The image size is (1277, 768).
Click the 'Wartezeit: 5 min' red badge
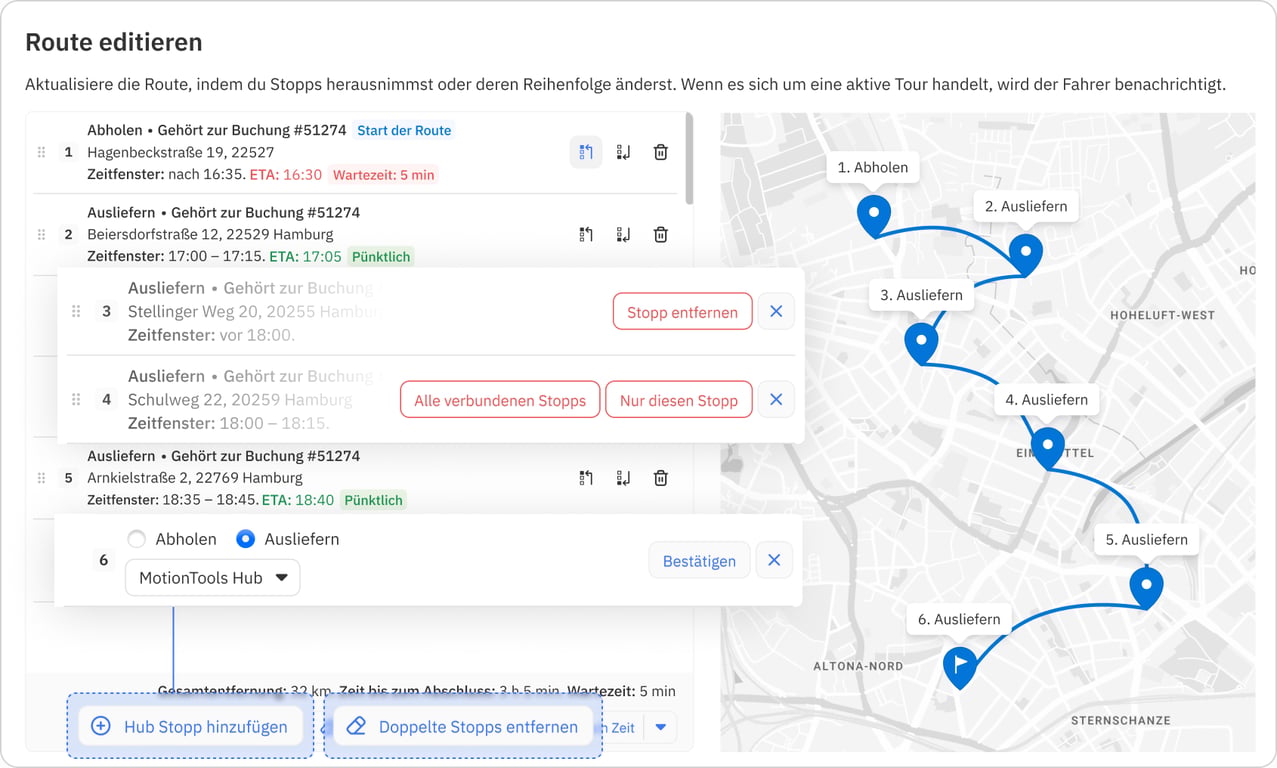pos(384,174)
